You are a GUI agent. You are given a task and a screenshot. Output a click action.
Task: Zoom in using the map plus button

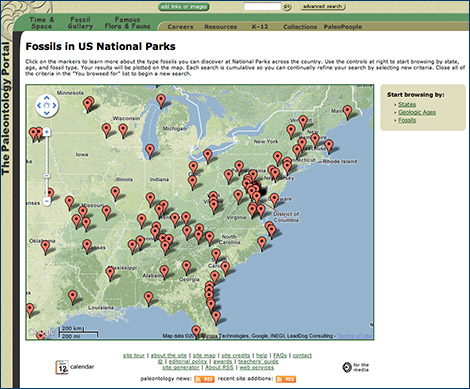coord(47,132)
